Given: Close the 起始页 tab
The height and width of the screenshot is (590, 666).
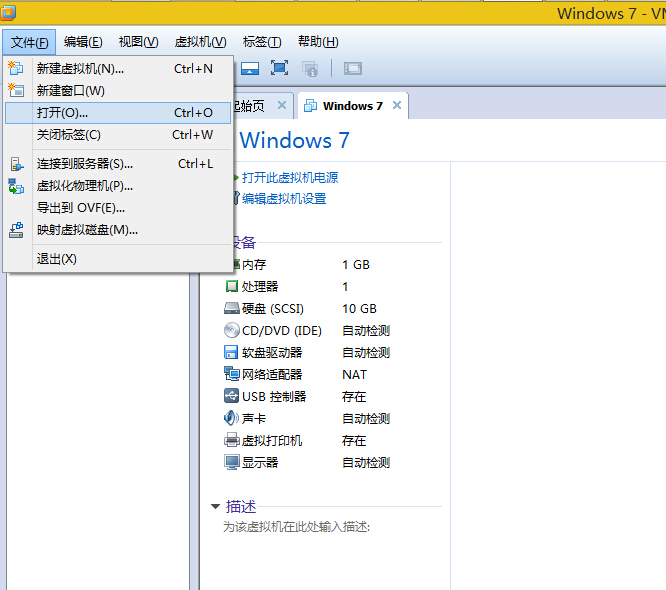Looking at the screenshot, I should (x=282, y=105).
